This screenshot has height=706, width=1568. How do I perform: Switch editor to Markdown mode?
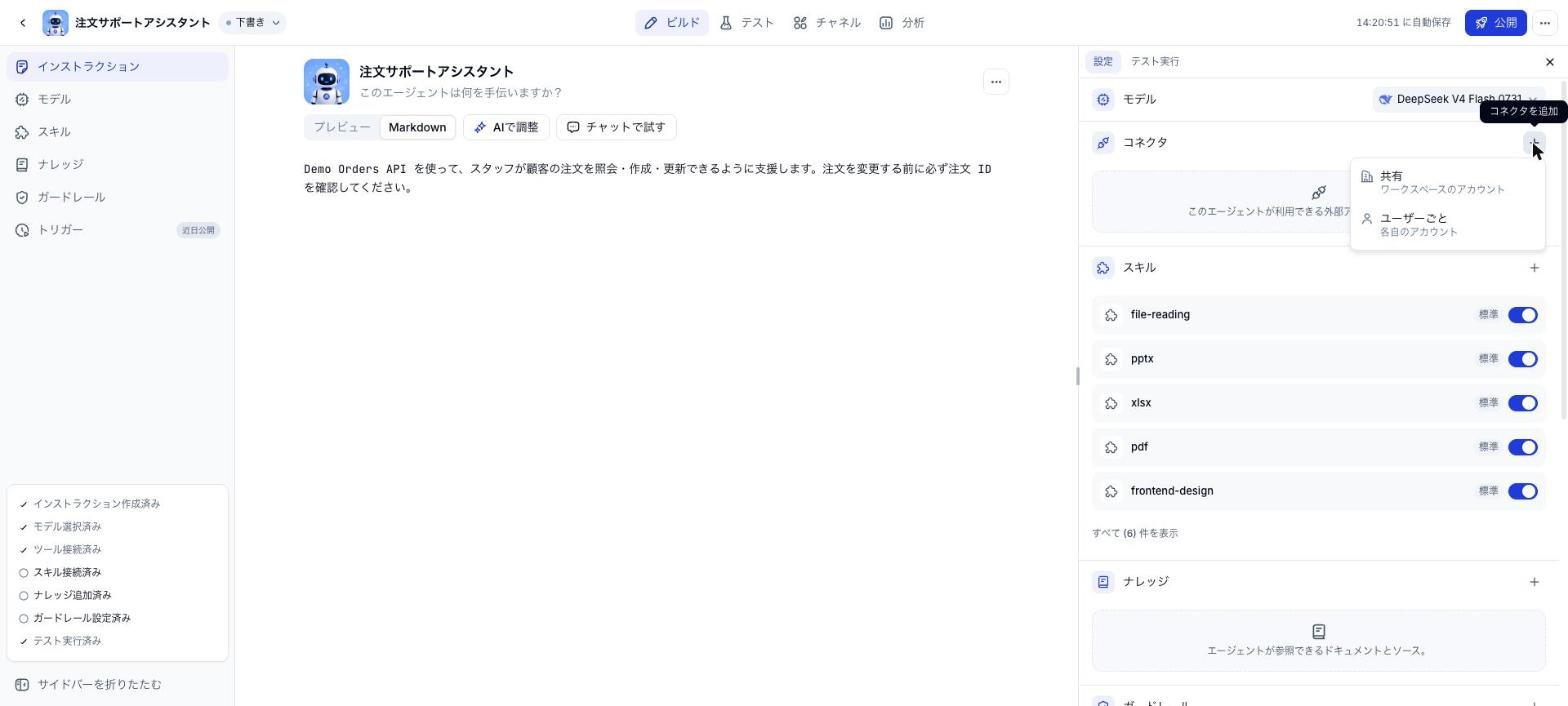[417, 127]
